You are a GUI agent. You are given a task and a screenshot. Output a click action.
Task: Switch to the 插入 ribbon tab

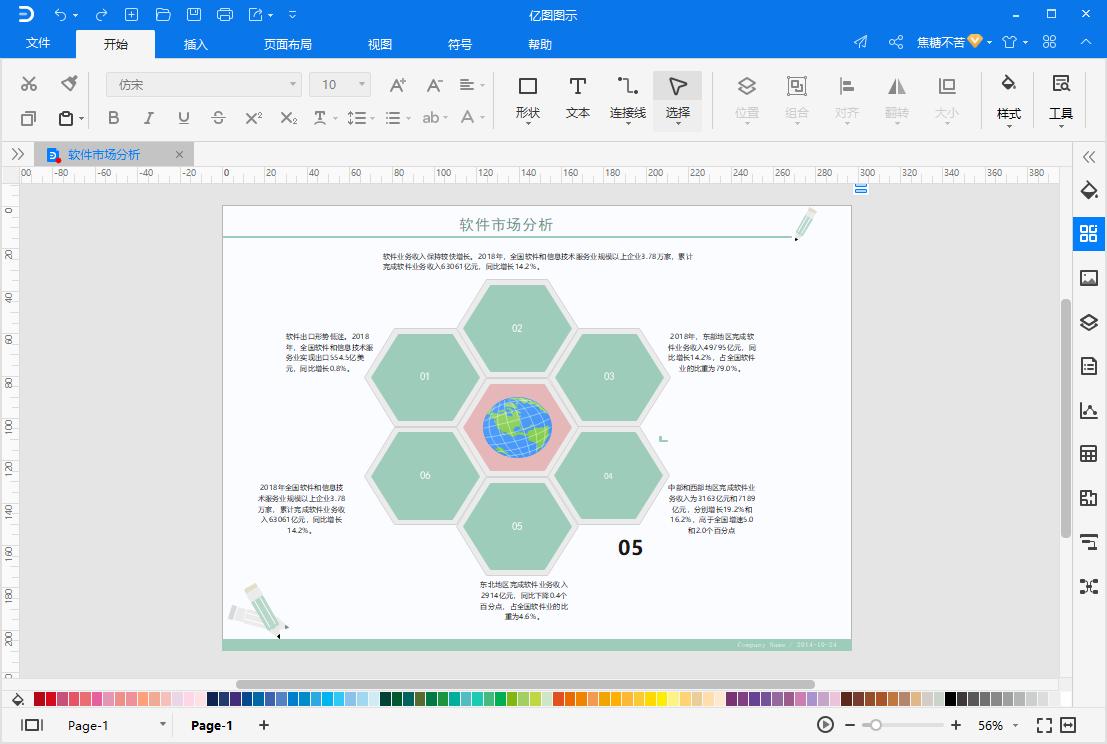click(196, 44)
